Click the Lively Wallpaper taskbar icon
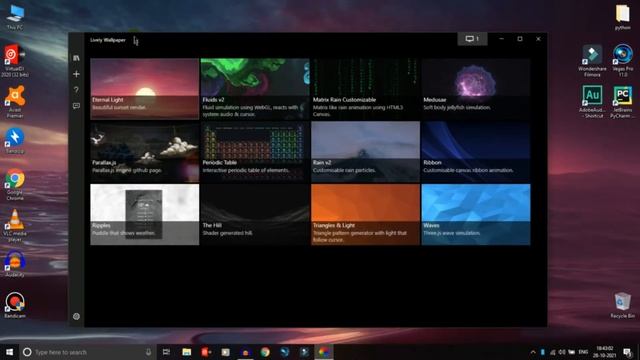This screenshot has height=360, width=640. coord(324,352)
